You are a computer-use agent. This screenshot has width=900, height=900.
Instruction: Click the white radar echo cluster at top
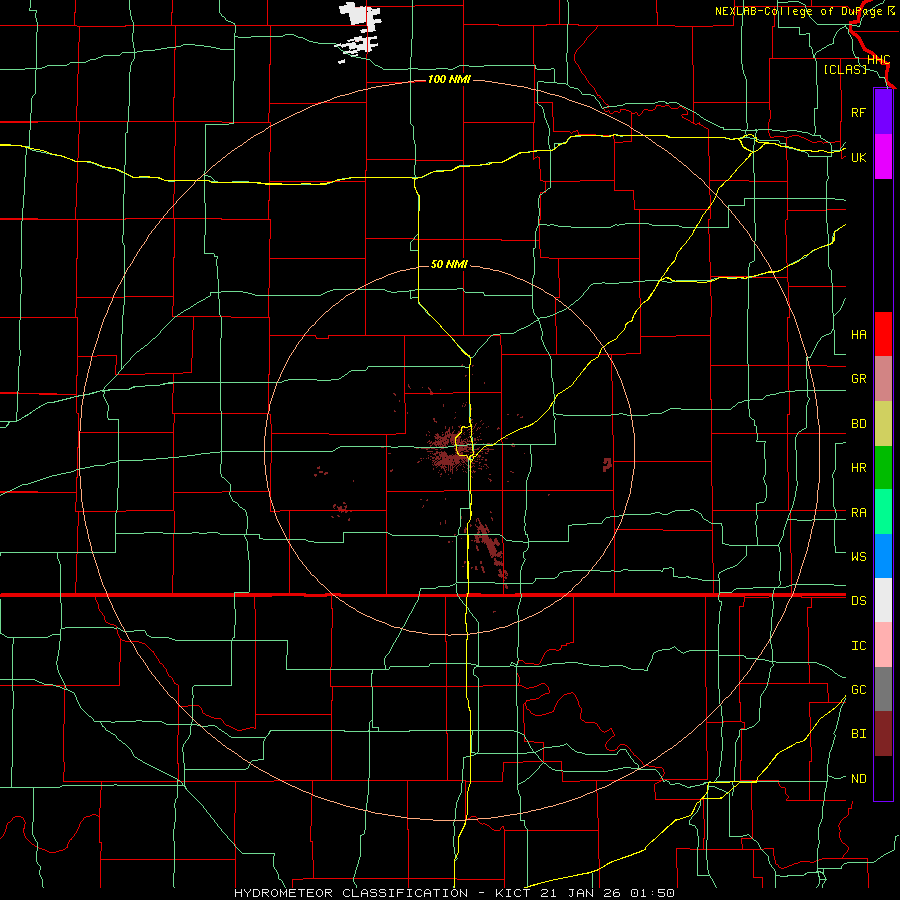(x=359, y=32)
